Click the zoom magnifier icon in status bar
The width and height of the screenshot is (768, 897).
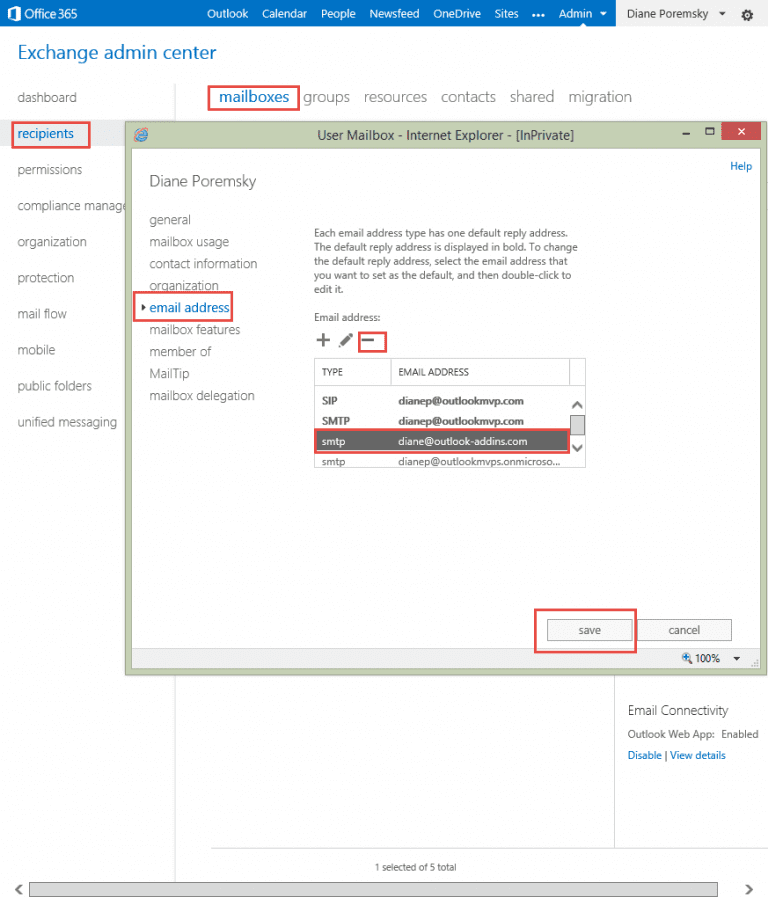pos(687,658)
